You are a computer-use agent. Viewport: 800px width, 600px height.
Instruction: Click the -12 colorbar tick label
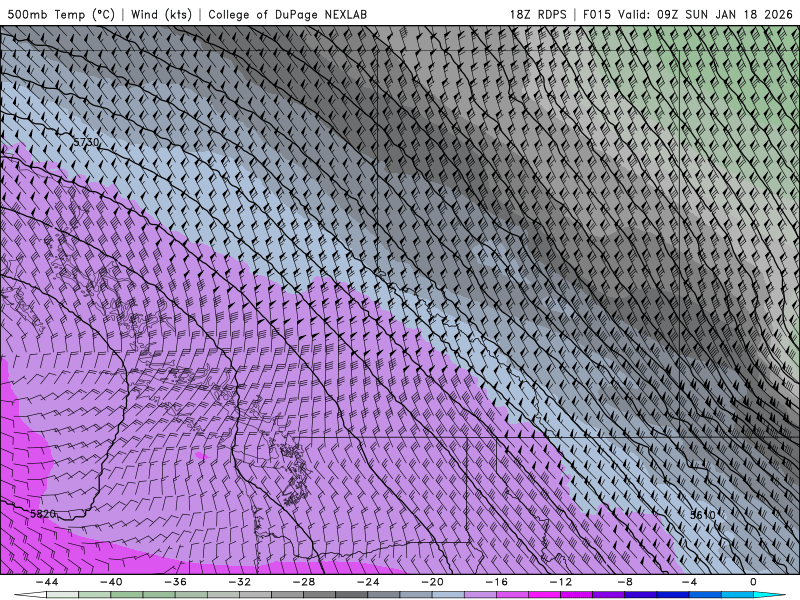click(561, 582)
